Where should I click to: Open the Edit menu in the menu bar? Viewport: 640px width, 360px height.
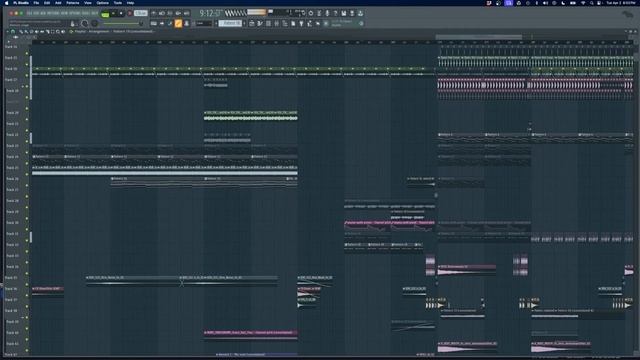coord(47,3)
